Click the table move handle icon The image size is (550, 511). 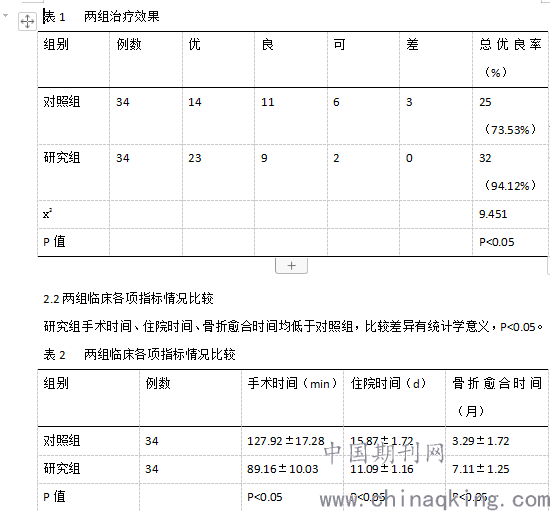coord(27,22)
